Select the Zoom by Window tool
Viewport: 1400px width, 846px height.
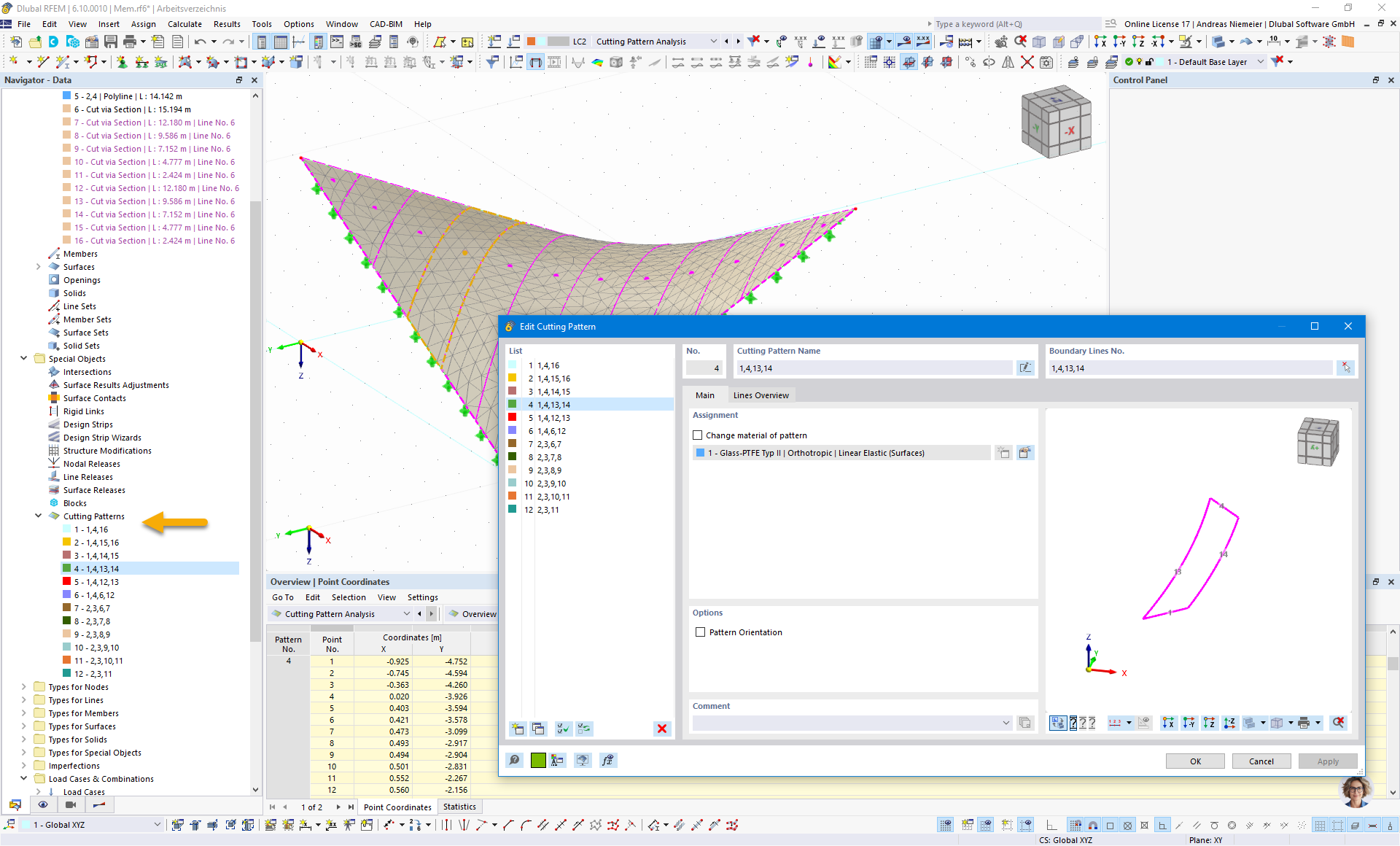click(1001, 42)
